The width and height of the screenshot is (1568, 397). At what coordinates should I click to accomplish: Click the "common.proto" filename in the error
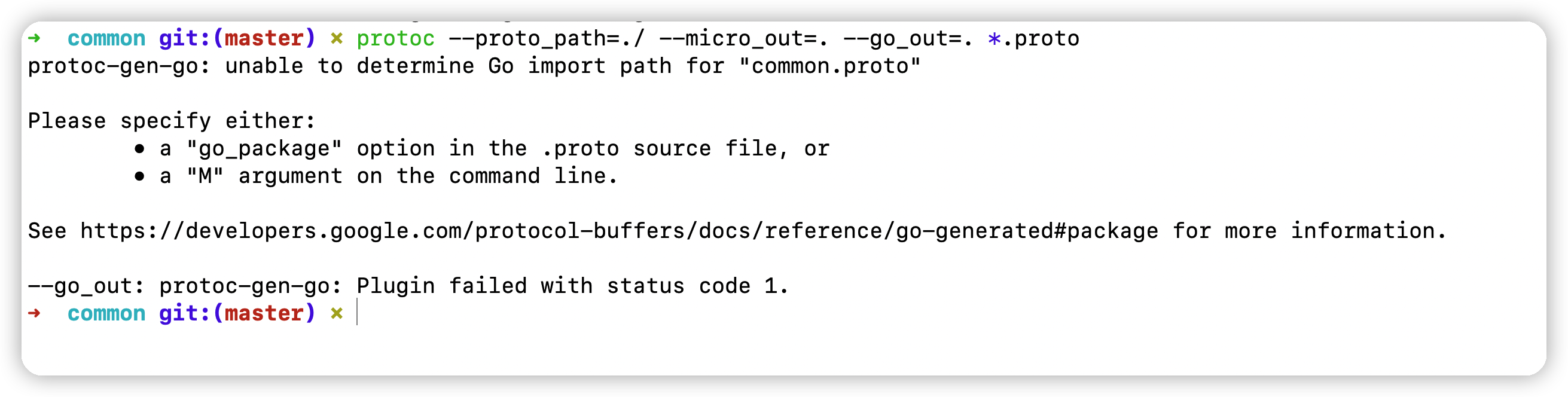click(x=829, y=66)
